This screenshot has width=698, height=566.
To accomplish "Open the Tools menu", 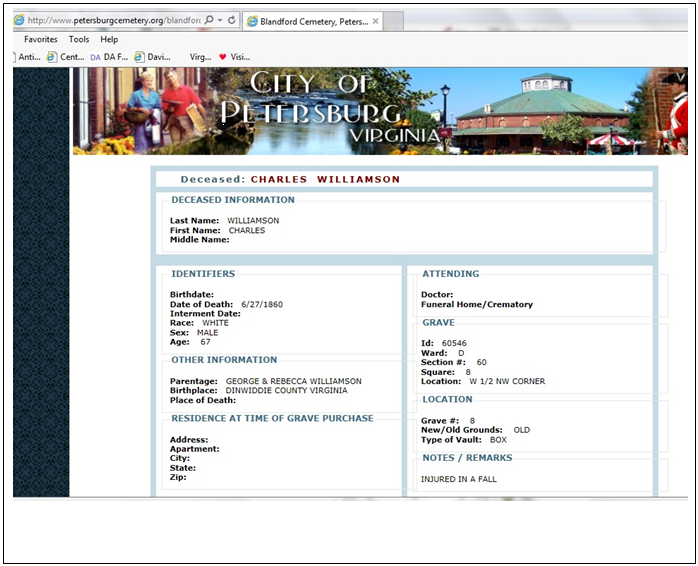I will click(x=78, y=40).
